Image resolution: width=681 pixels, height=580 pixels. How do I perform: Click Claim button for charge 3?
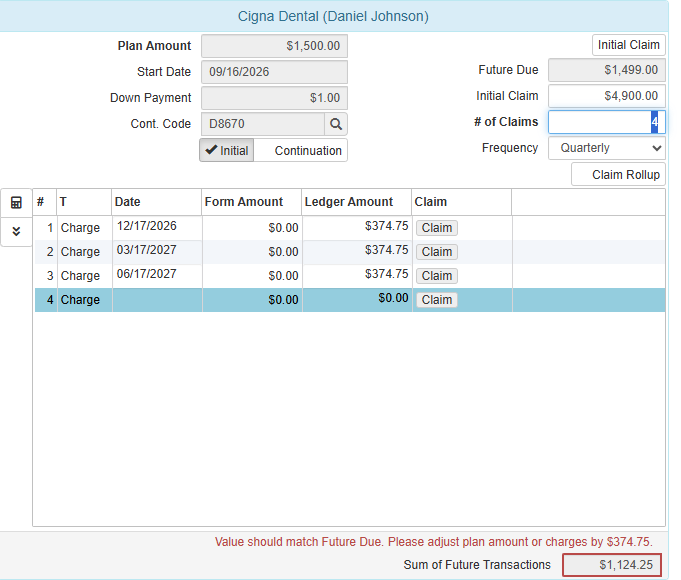[x=436, y=275]
